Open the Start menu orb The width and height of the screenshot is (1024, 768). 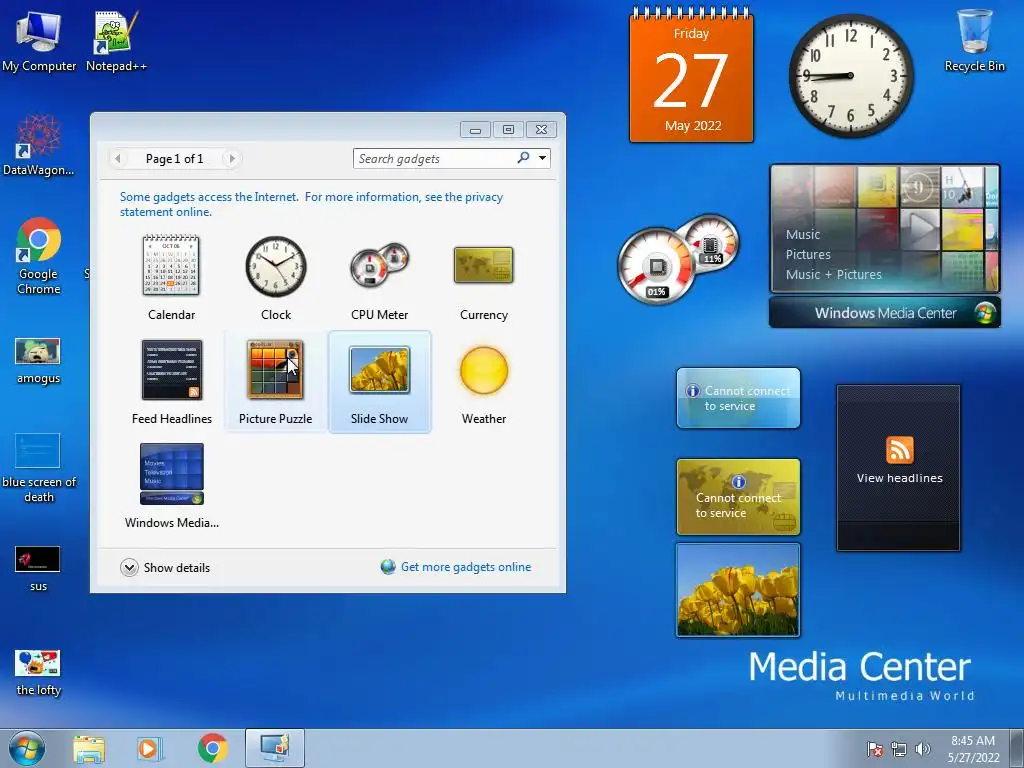[x=27, y=749]
